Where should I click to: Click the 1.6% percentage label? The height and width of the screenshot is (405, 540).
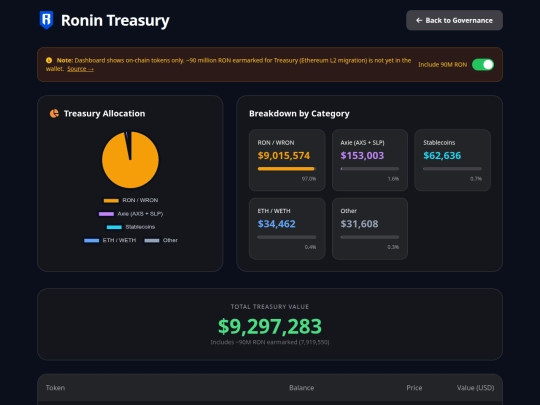click(393, 179)
